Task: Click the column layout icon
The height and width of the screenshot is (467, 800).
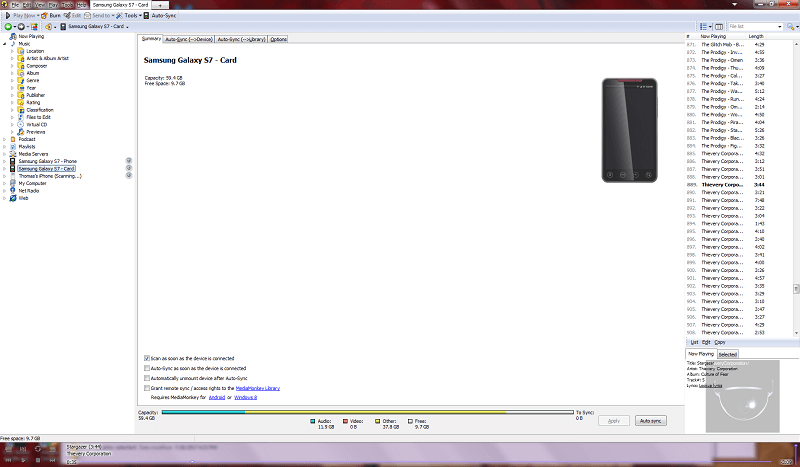Action: pos(719,27)
